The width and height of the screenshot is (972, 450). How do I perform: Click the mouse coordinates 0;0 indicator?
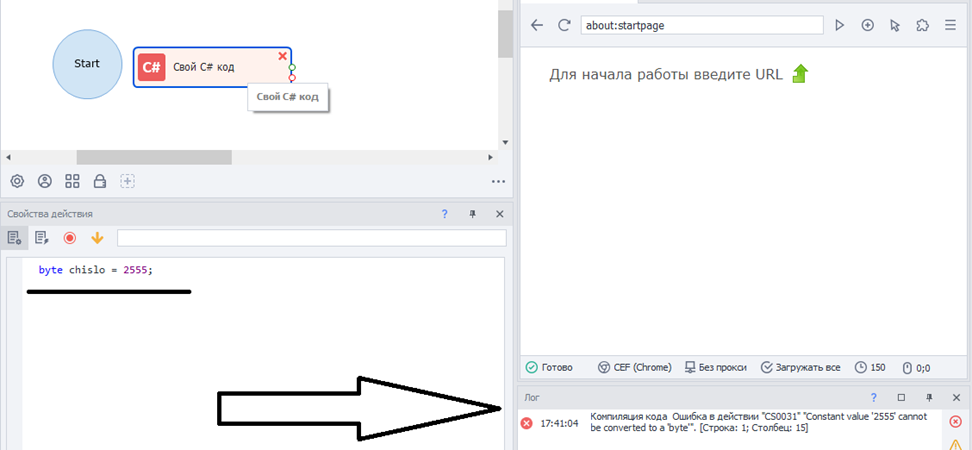pos(916,368)
